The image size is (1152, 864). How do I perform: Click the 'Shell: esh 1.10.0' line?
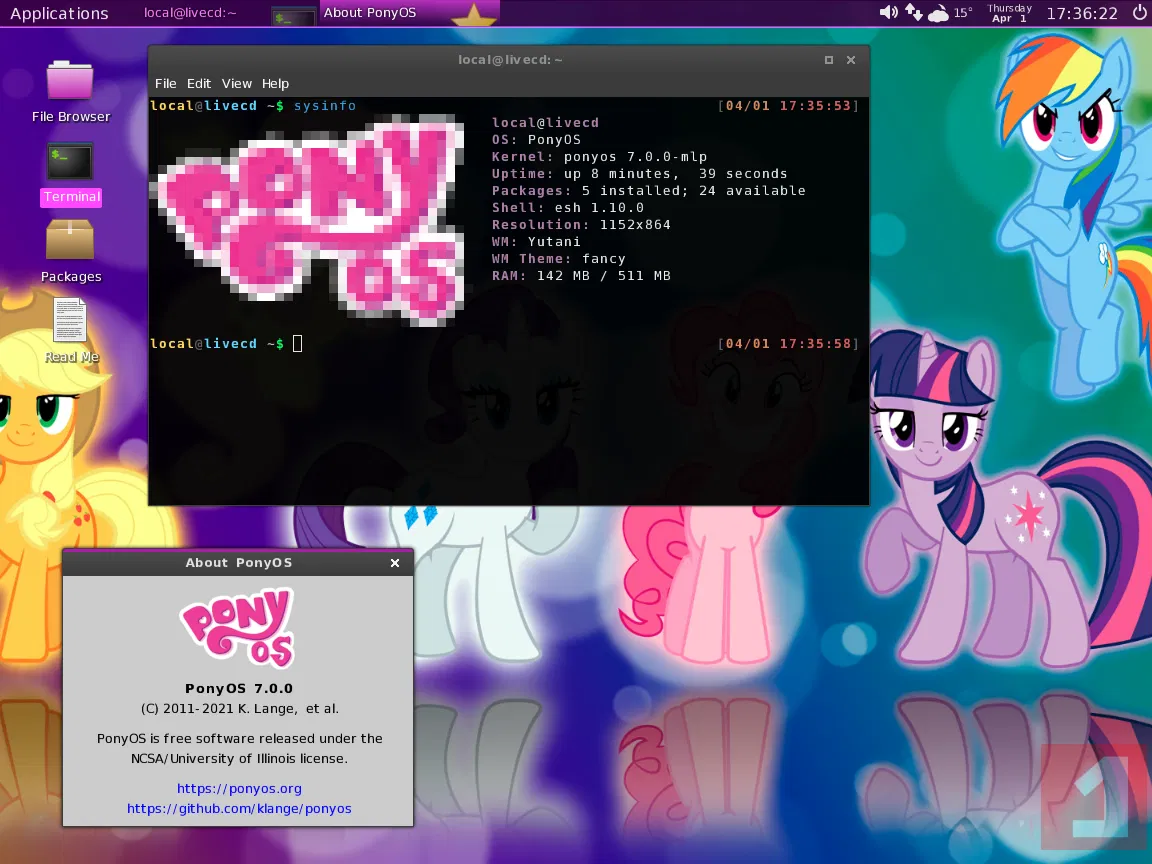pos(568,207)
